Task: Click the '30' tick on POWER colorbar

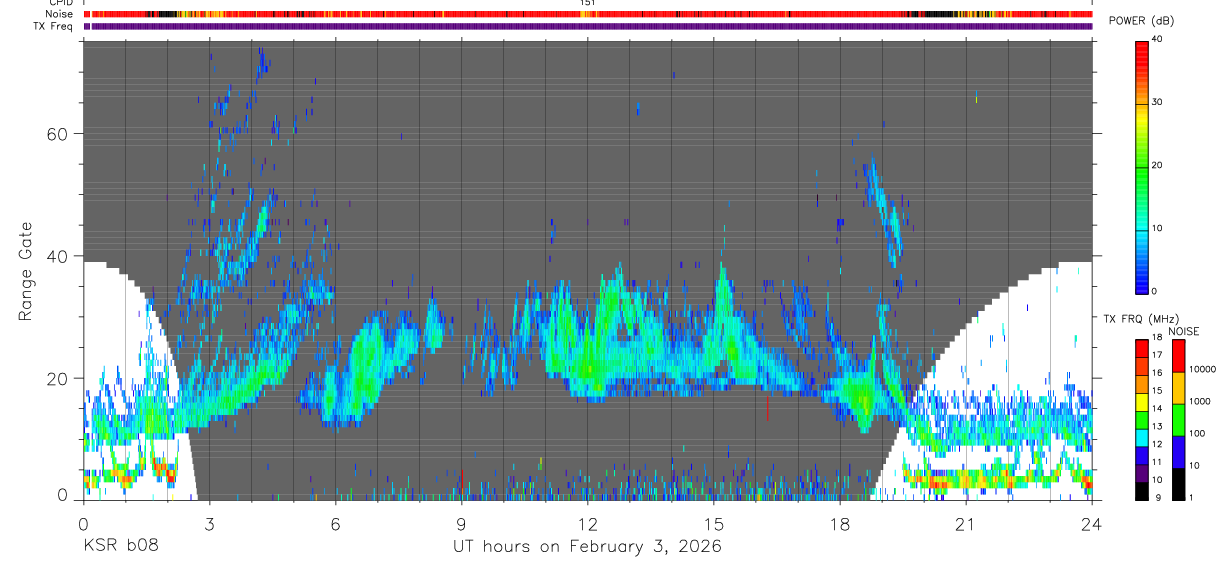Action: [1157, 102]
